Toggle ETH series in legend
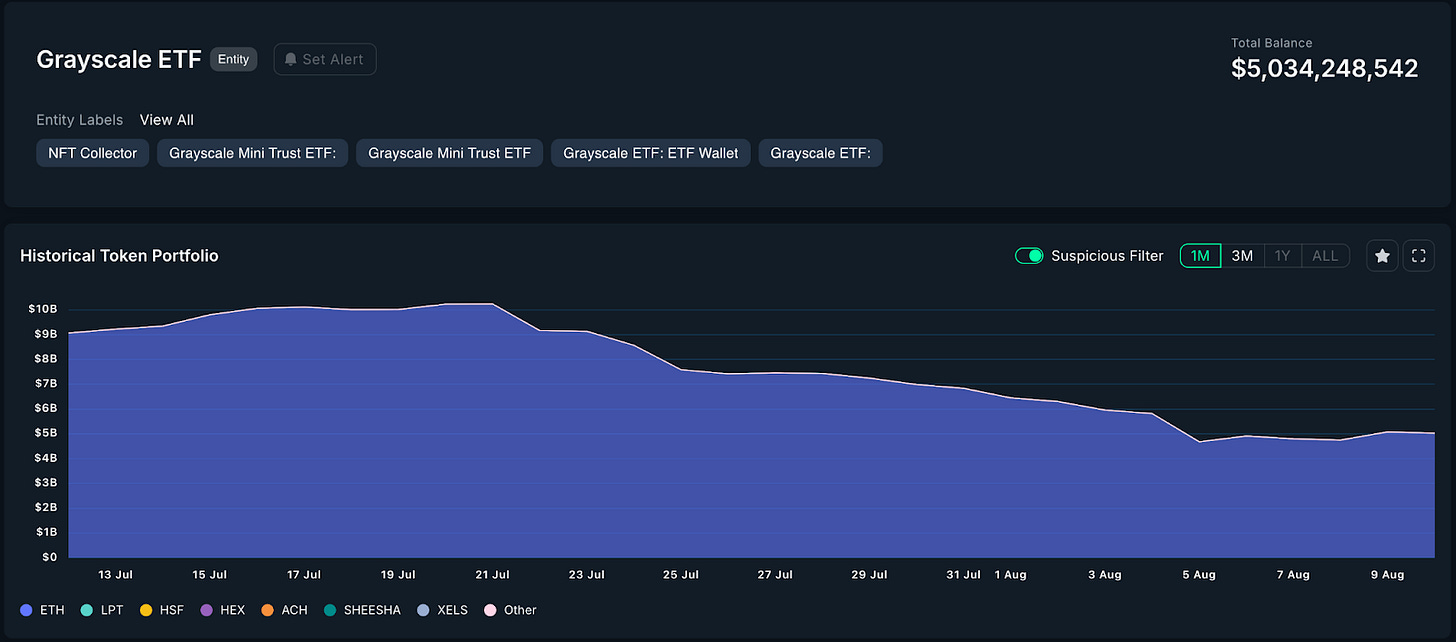This screenshot has height=642, width=1456. 42,610
